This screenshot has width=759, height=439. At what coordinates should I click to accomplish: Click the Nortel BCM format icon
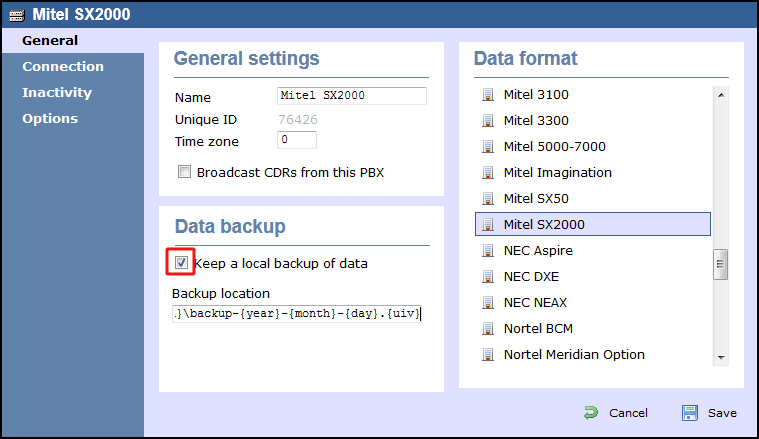(x=488, y=329)
